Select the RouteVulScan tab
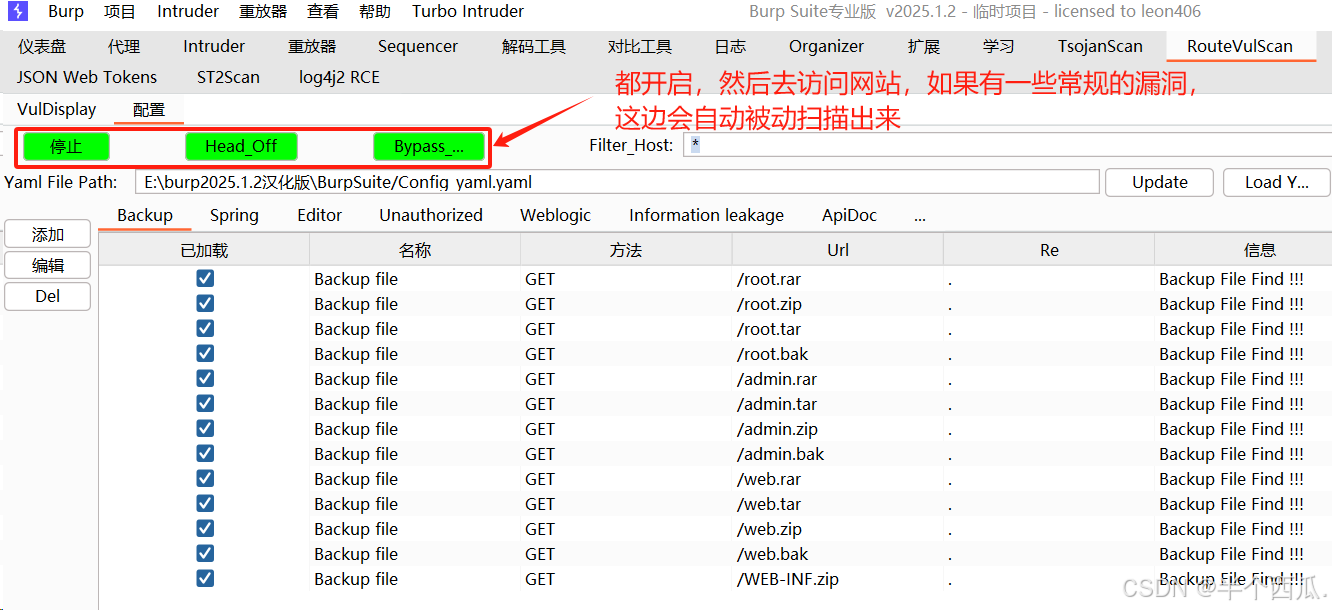 [1240, 46]
